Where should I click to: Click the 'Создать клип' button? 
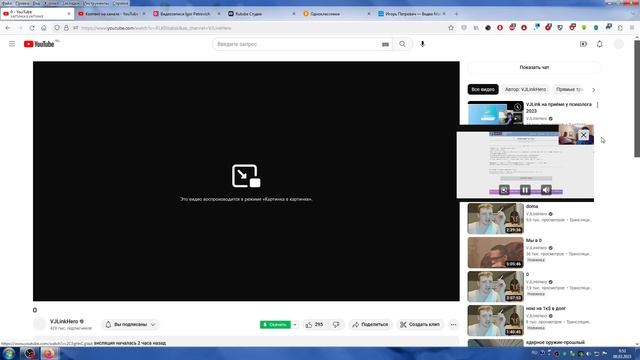click(420, 324)
